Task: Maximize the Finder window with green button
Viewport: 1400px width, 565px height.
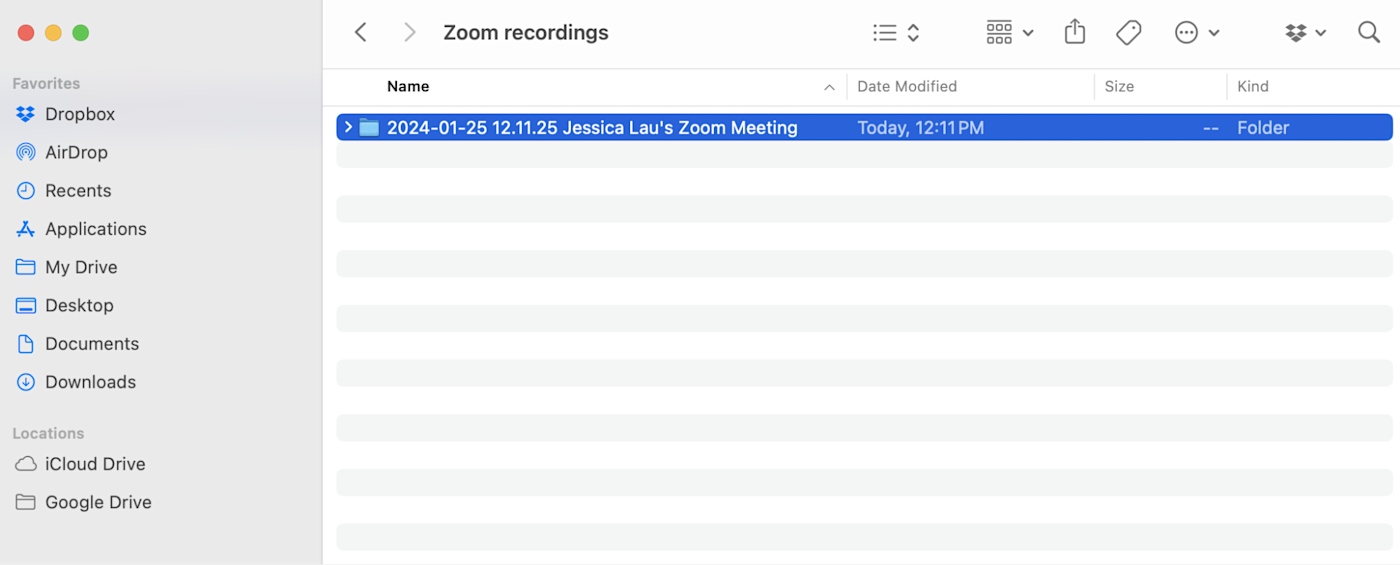Action: tap(81, 33)
